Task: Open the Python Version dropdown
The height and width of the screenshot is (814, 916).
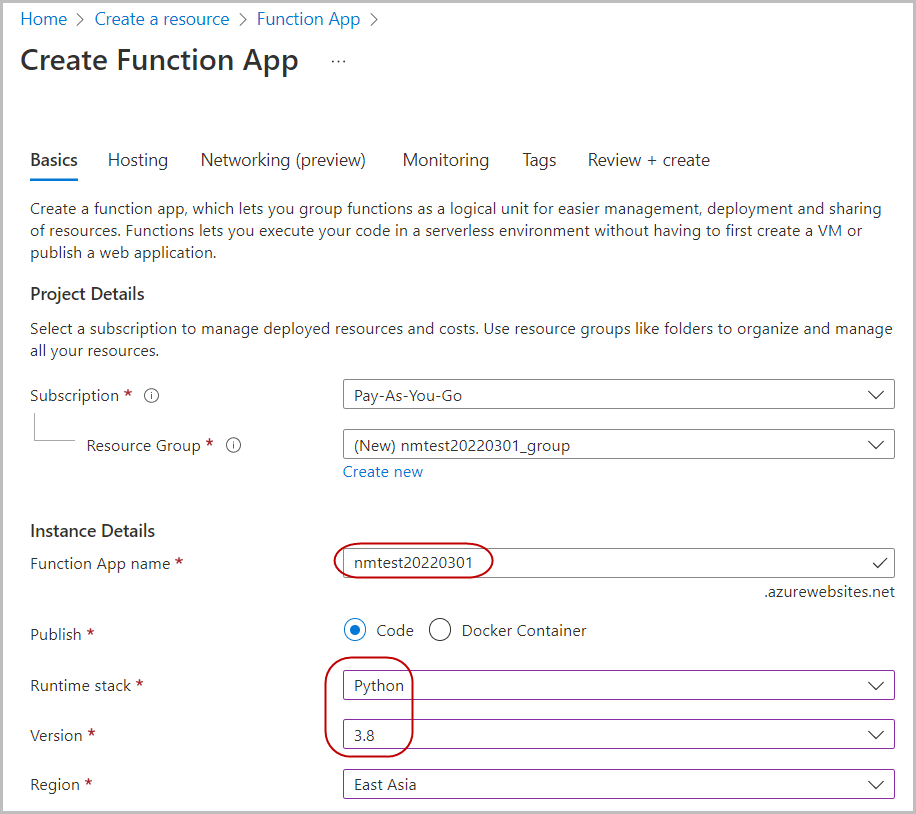Action: (x=618, y=735)
